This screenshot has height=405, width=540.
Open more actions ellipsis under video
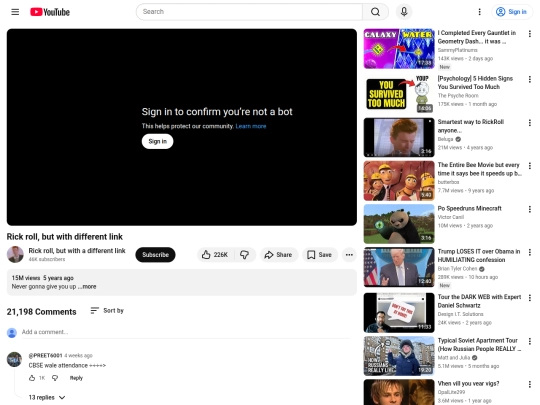tap(349, 255)
